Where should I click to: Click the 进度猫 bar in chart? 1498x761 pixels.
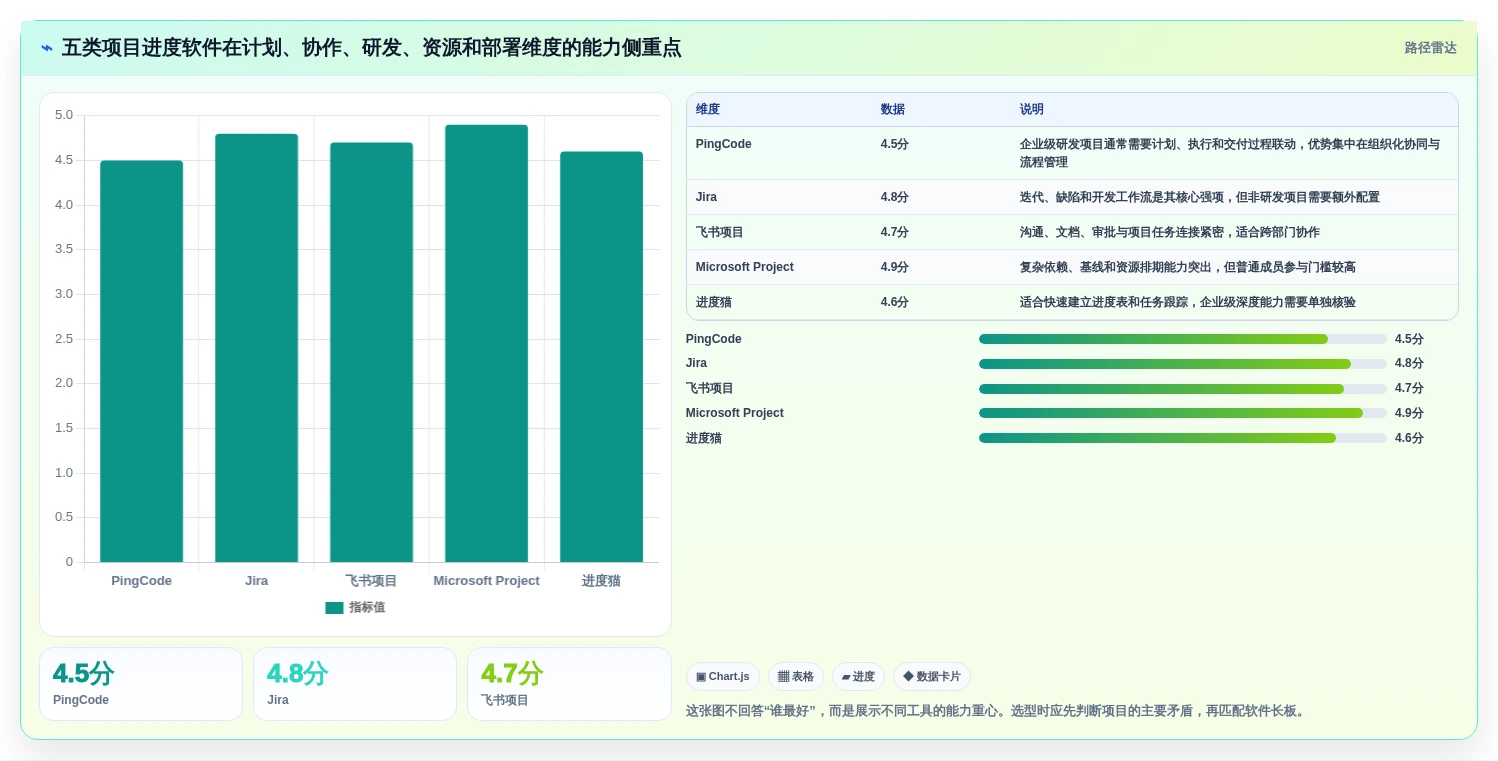tap(601, 357)
